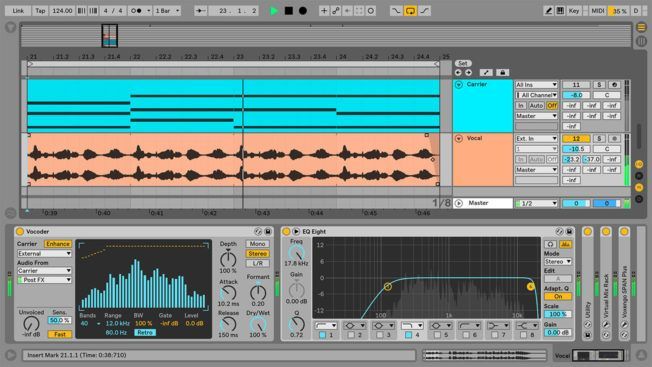Open EQ Eight band 1 filter type dropdown
This screenshot has width=652, height=367.
coord(326,325)
